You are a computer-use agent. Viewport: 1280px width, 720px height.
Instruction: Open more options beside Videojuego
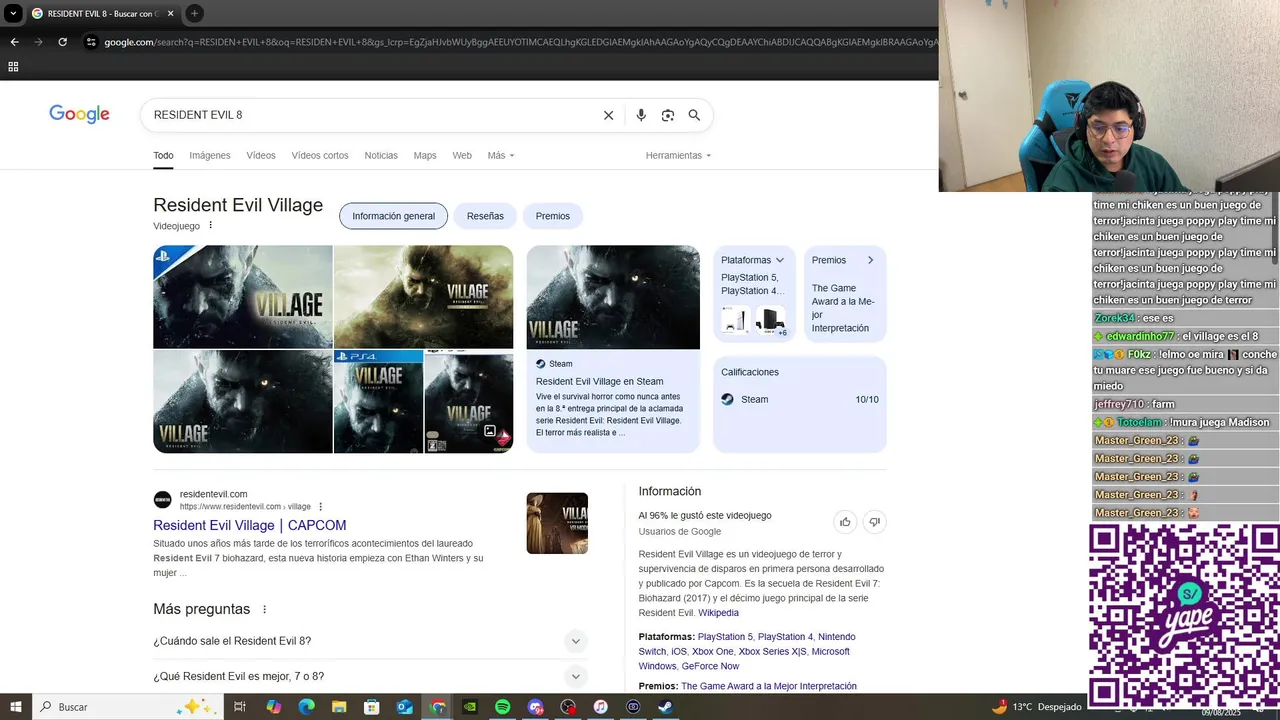(210, 226)
